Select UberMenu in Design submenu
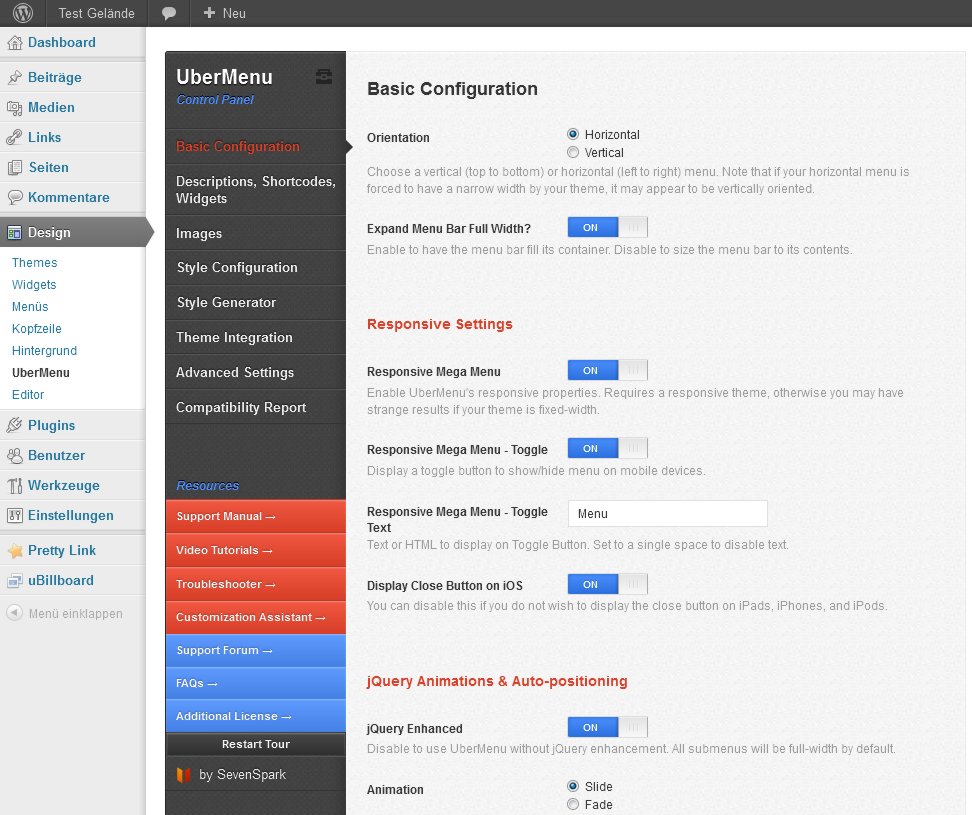The image size is (972, 815). coord(41,372)
